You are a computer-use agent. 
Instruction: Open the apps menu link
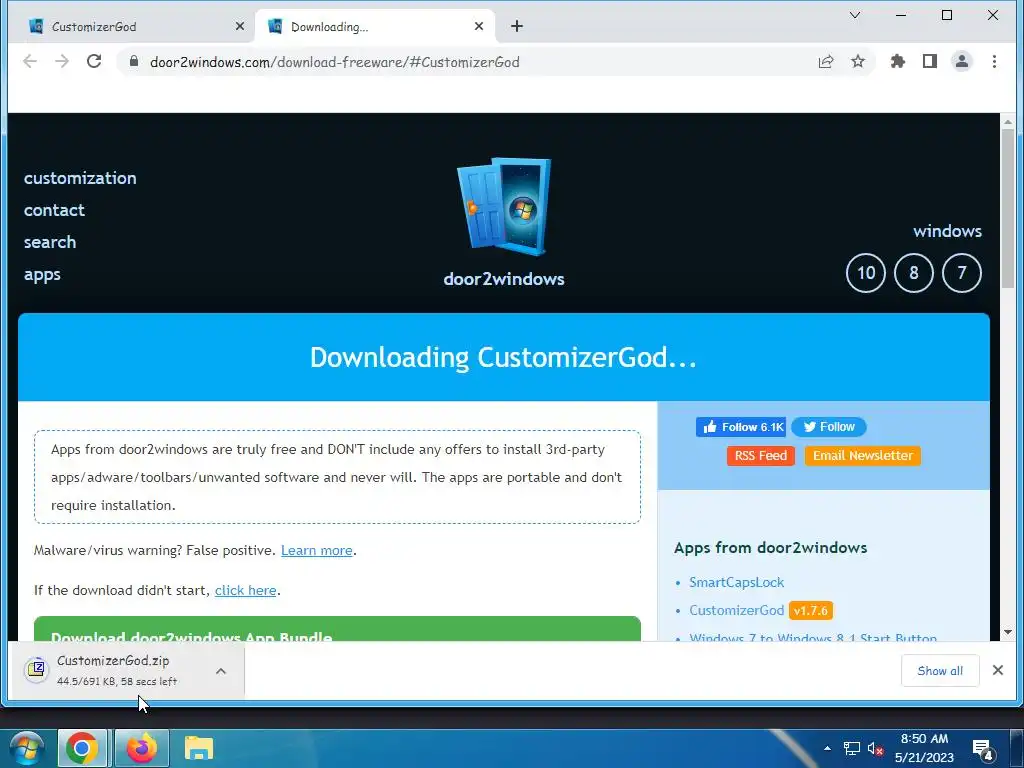click(x=42, y=274)
